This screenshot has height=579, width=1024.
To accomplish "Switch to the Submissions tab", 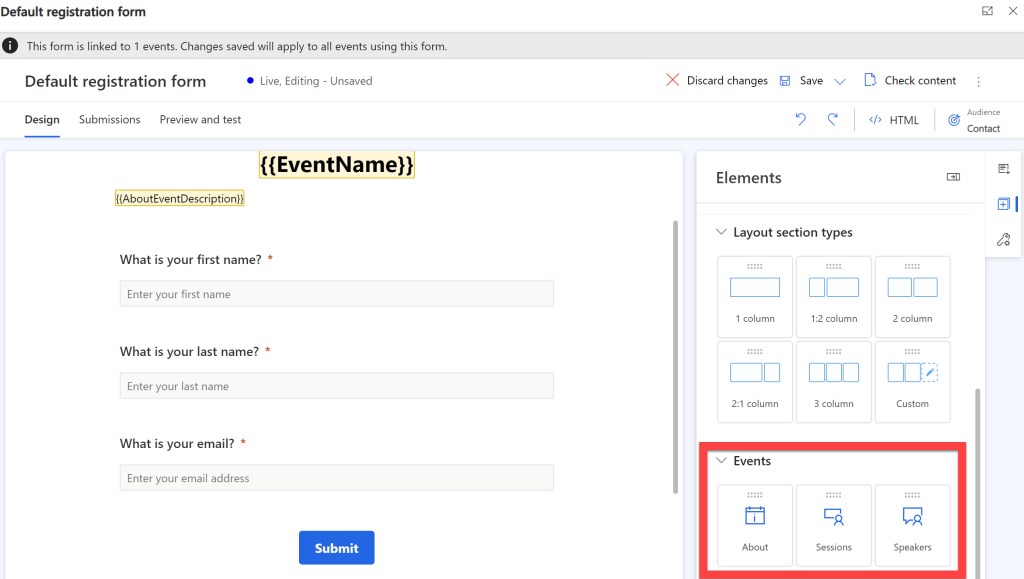I will (x=109, y=120).
